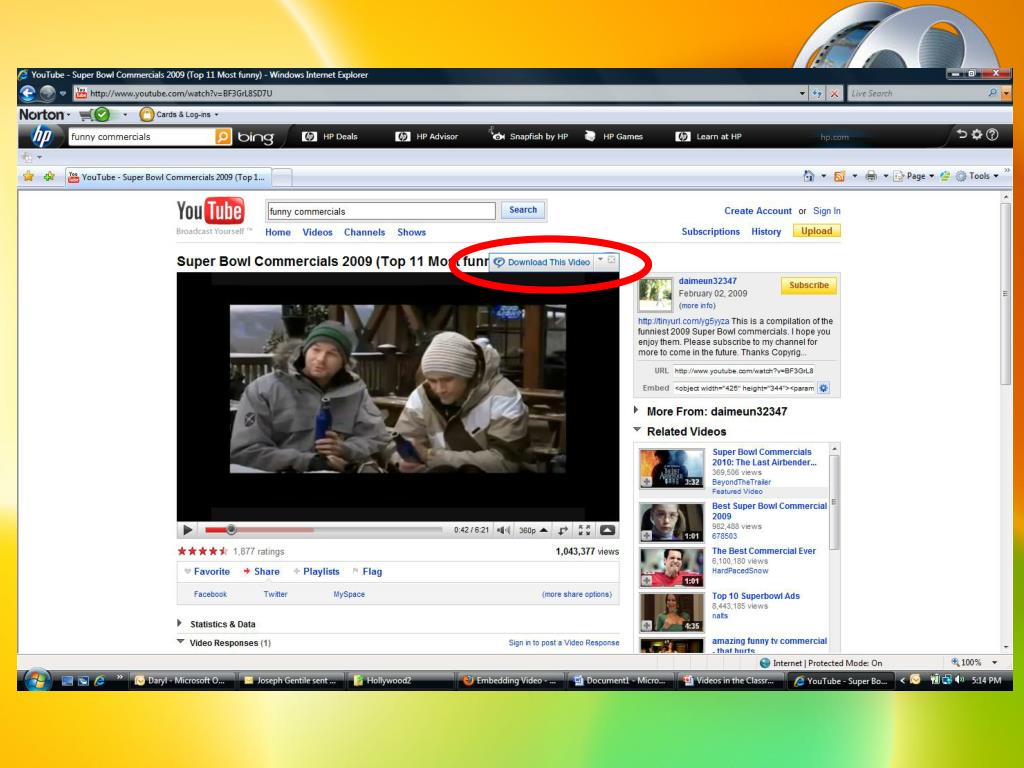Screen dimensions: 1024x768
Task: Collapse the Related Videos section
Action: [x=637, y=430]
